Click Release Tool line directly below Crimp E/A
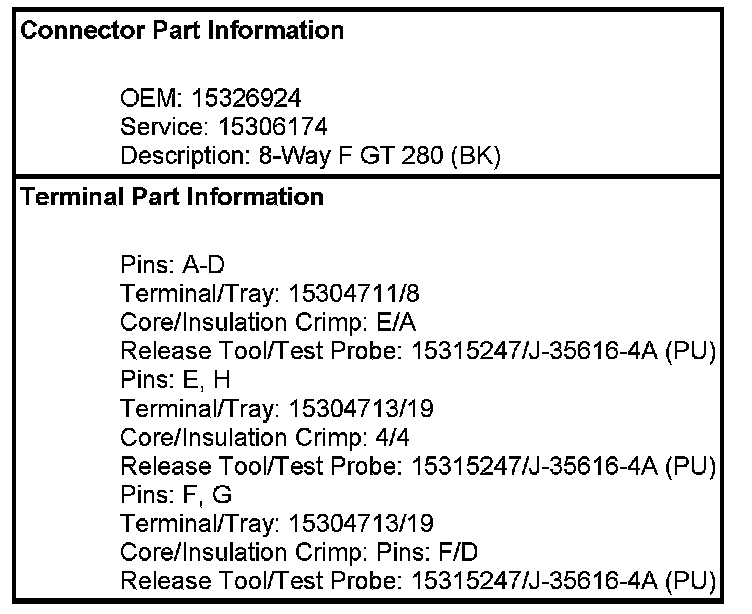 click(418, 351)
